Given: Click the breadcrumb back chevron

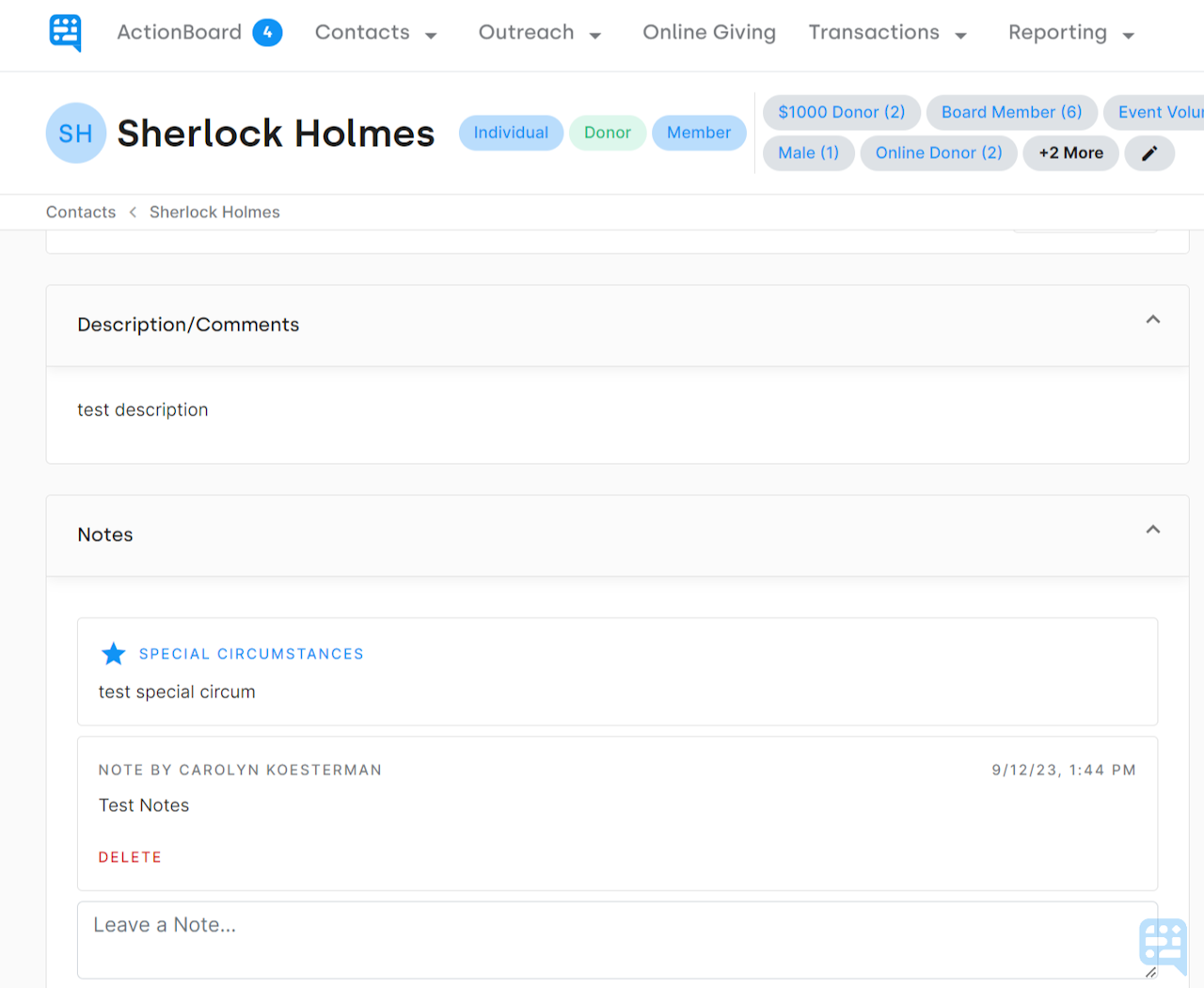Looking at the screenshot, I should click(x=133, y=213).
